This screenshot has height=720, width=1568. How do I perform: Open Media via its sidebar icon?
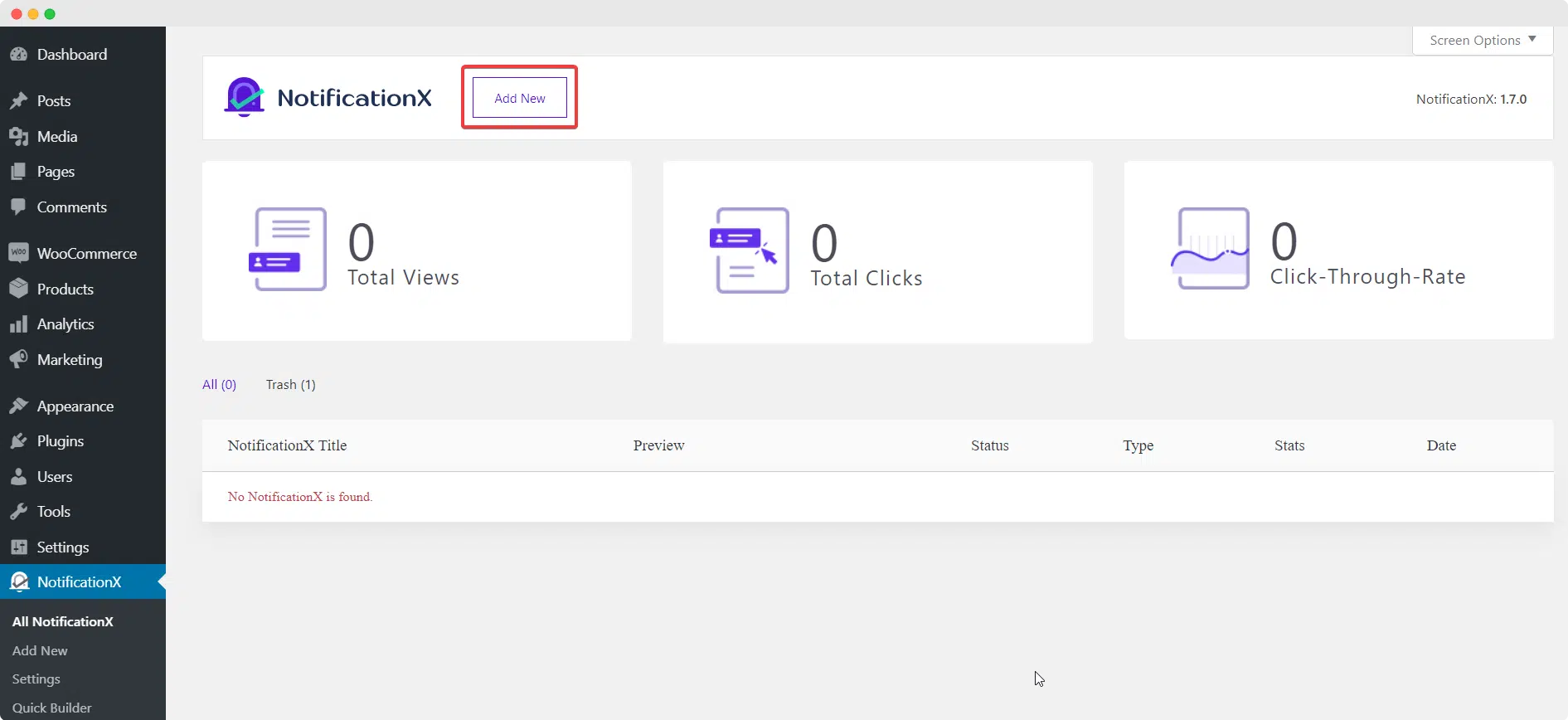[x=18, y=137]
